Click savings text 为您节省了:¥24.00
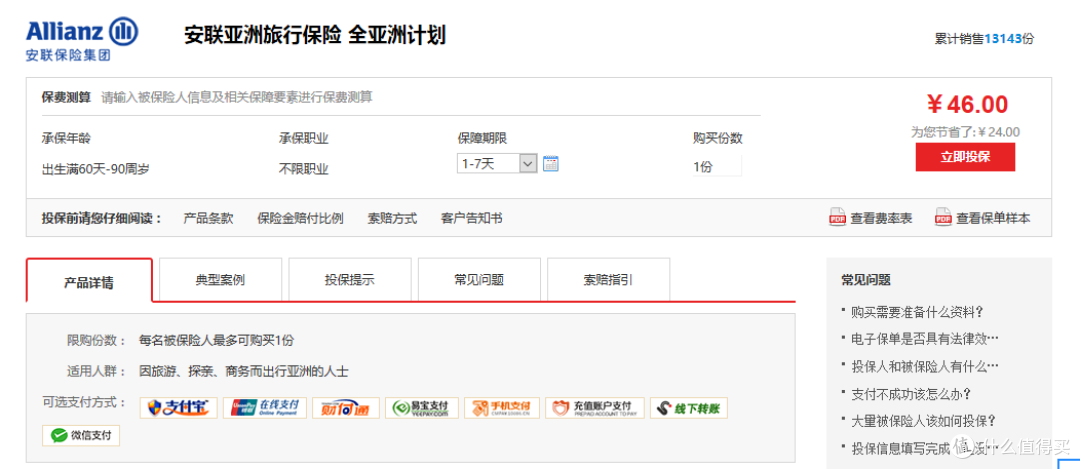This screenshot has height=469, width=1080. tap(966, 132)
